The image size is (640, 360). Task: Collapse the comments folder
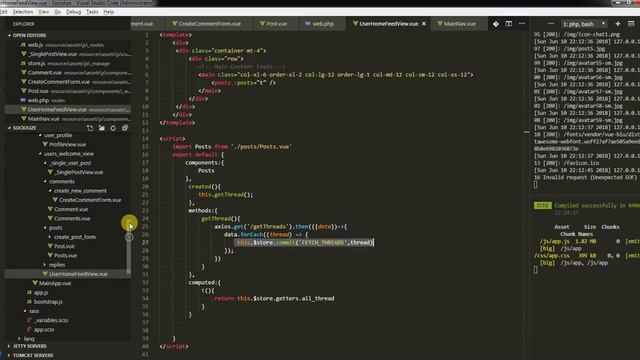click(62, 182)
